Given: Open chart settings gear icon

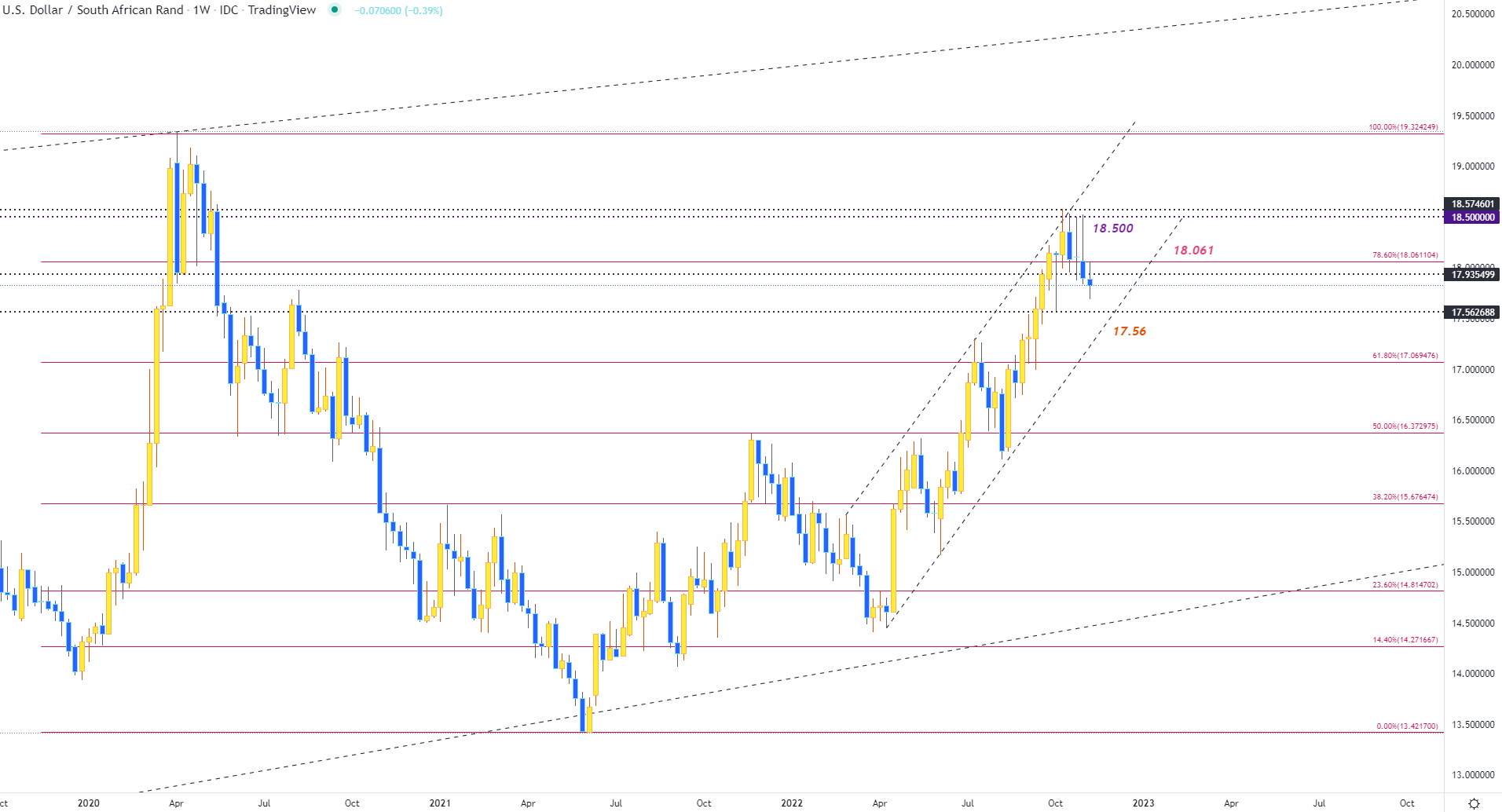Looking at the screenshot, I should pyautogui.click(x=1474, y=803).
